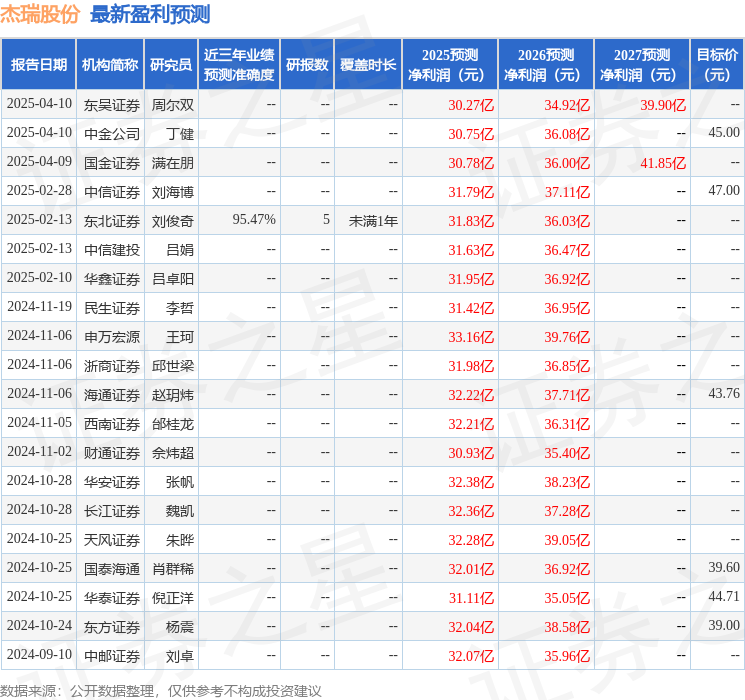Screen dimensions: 745x700
Task: Click the 95.47% accuracy value
Action: (254, 220)
